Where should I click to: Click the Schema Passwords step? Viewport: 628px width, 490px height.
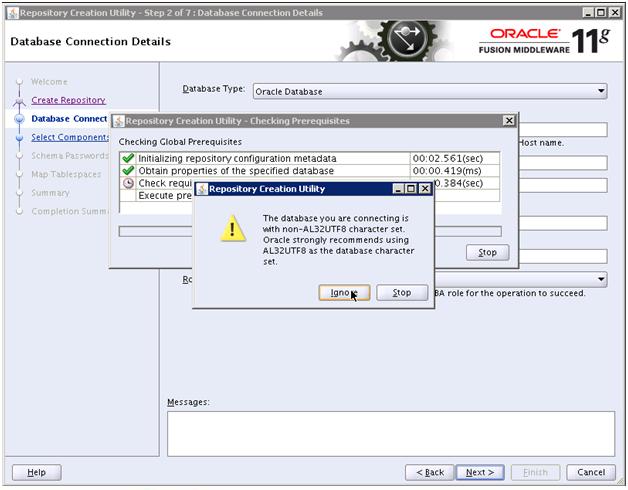pos(70,155)
